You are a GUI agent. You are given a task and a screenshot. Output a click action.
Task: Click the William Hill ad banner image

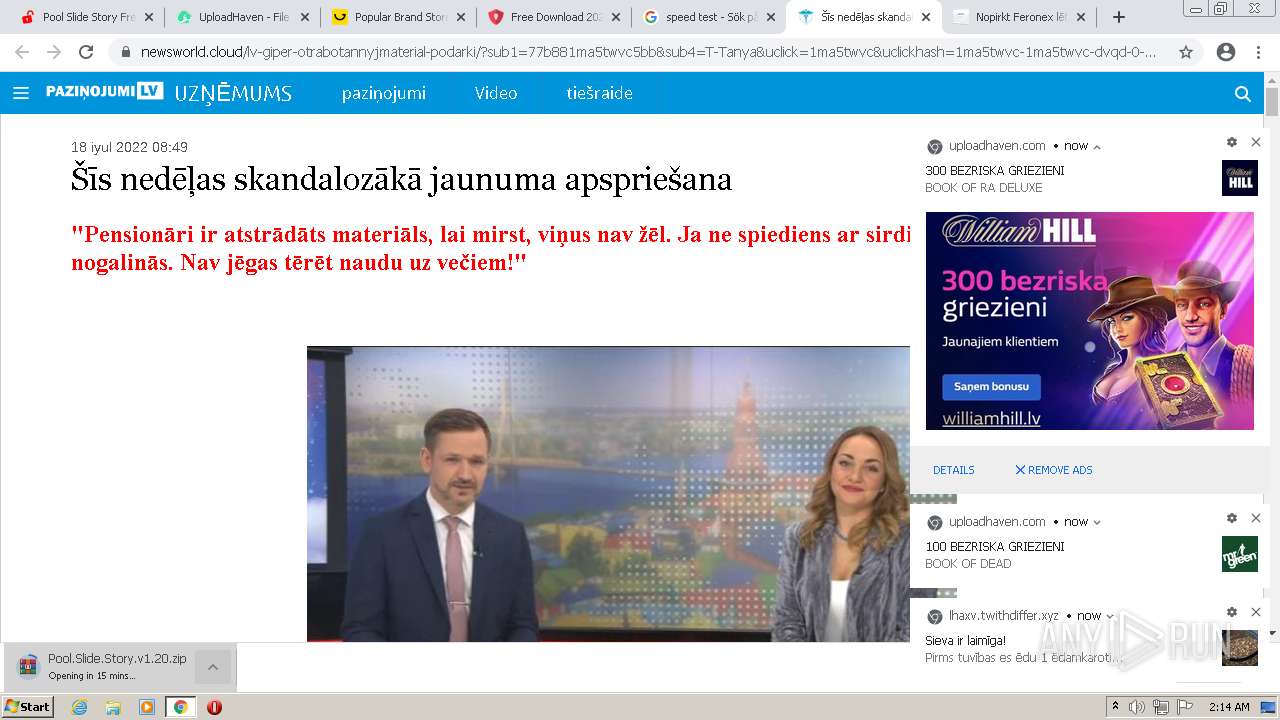pos(1089,321)
